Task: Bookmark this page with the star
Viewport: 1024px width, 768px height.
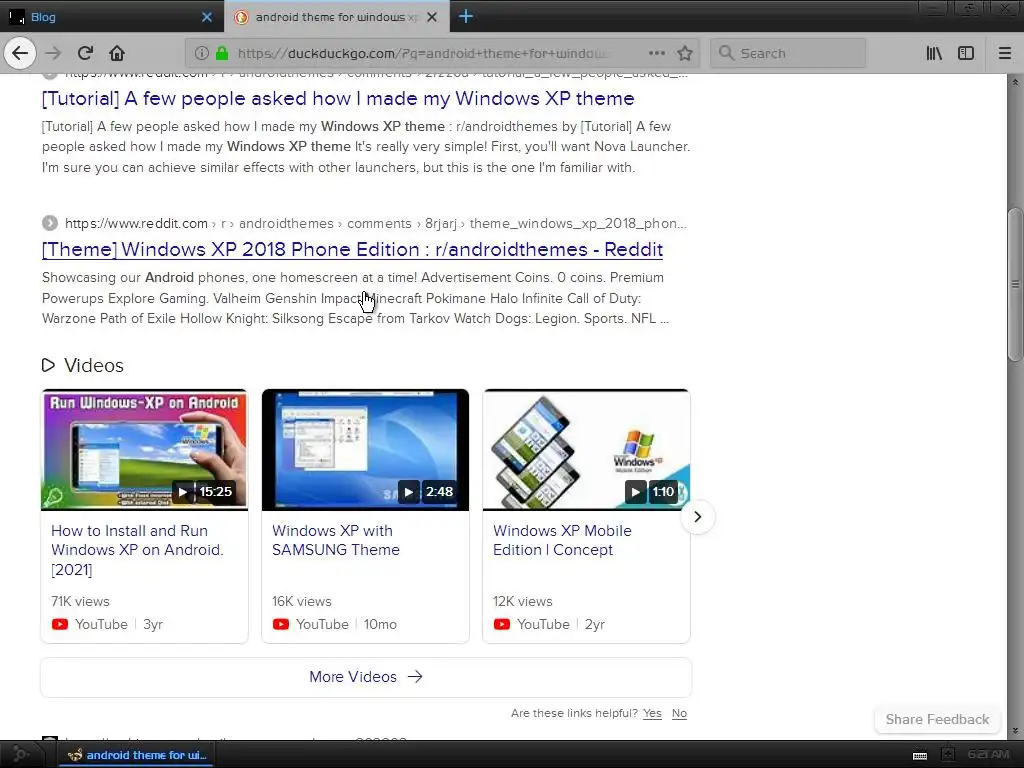Action: [x=684, y=53]
